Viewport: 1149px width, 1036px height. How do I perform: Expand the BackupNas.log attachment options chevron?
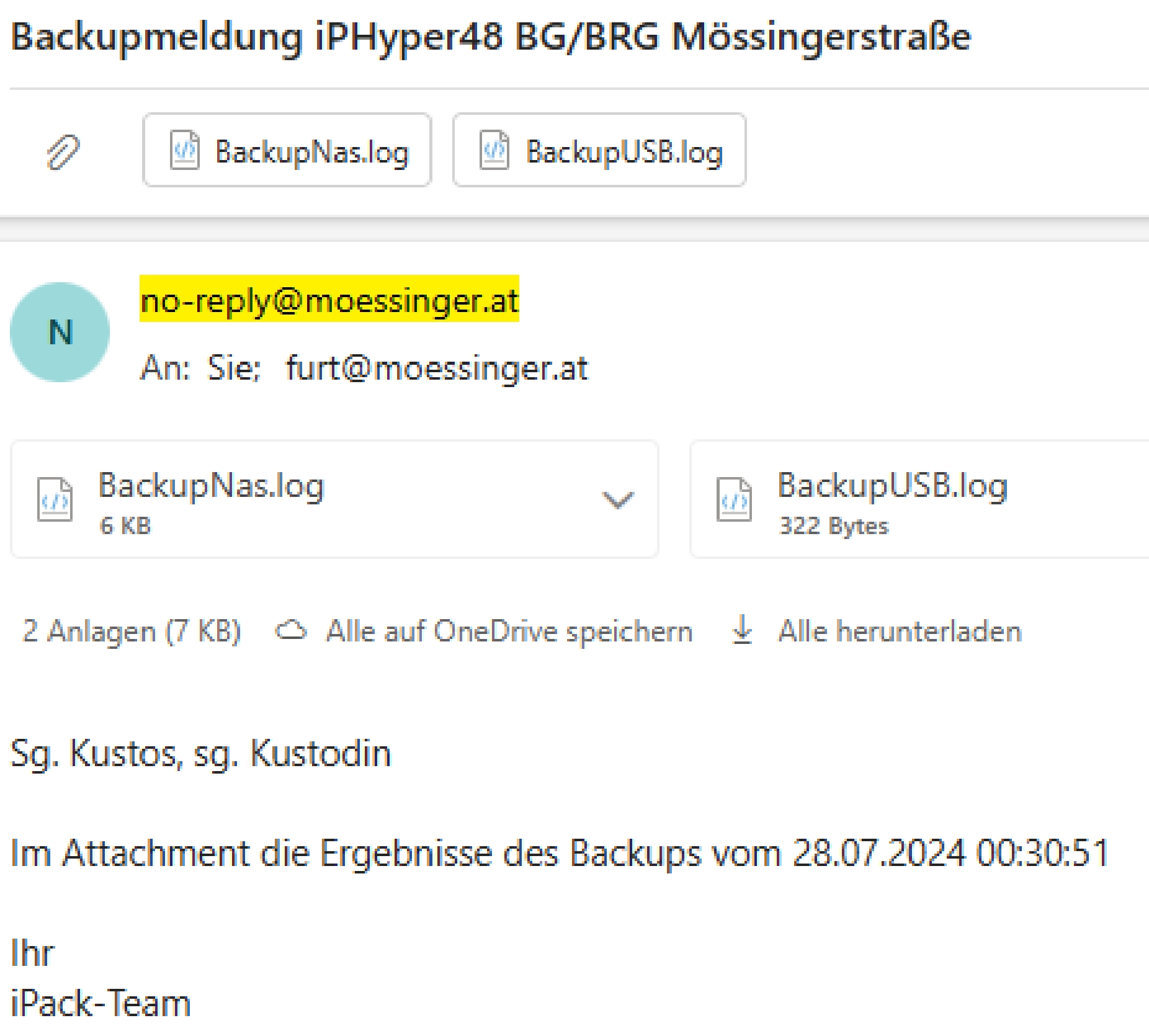617,499
